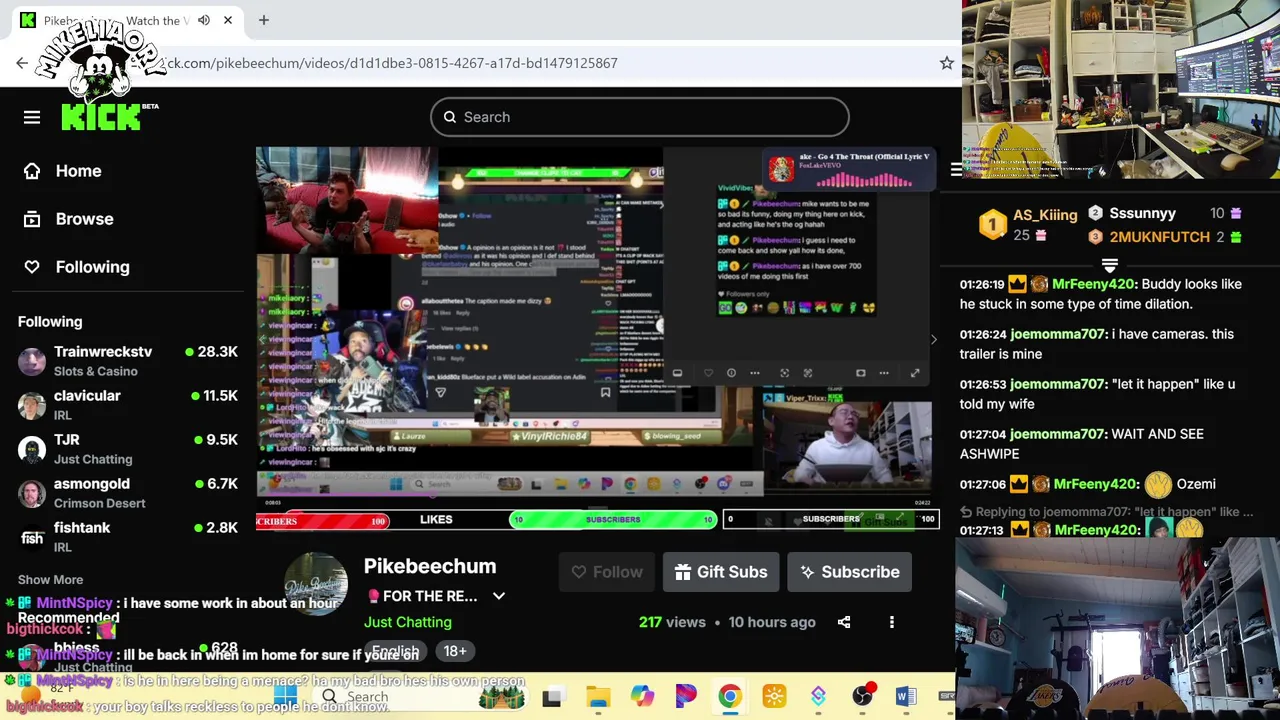The height and width of the screenshot is (720, 1280).
Task: Open Copilot from the taskbar
Action: (642, 697)
